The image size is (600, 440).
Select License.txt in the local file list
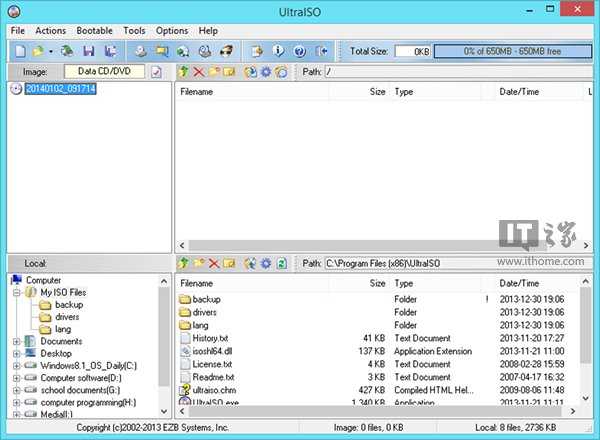pos(212,364)
